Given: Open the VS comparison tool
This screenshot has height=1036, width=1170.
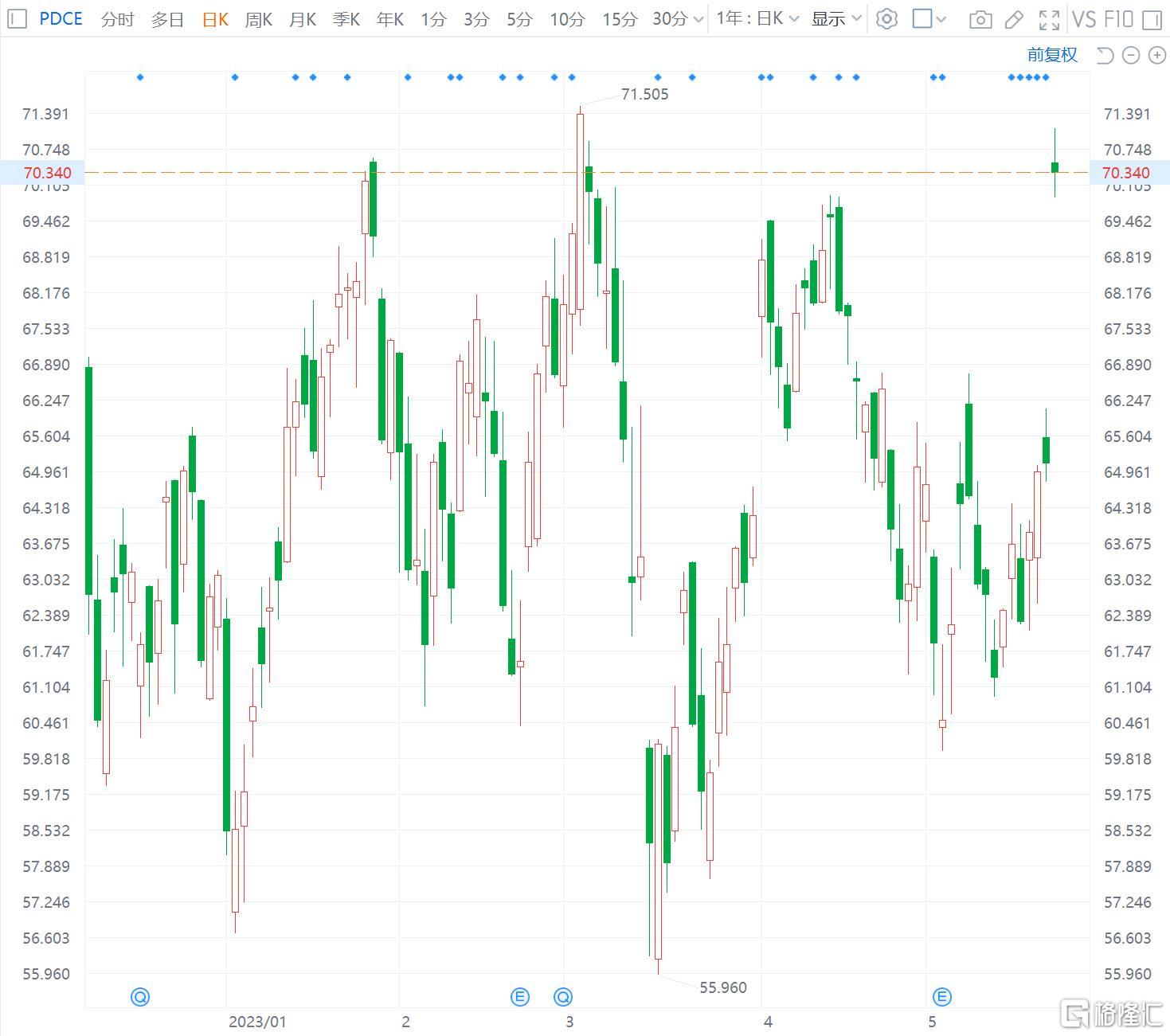Looking at the screenshot, I should pyautogui.click(x=1084, y=18).
